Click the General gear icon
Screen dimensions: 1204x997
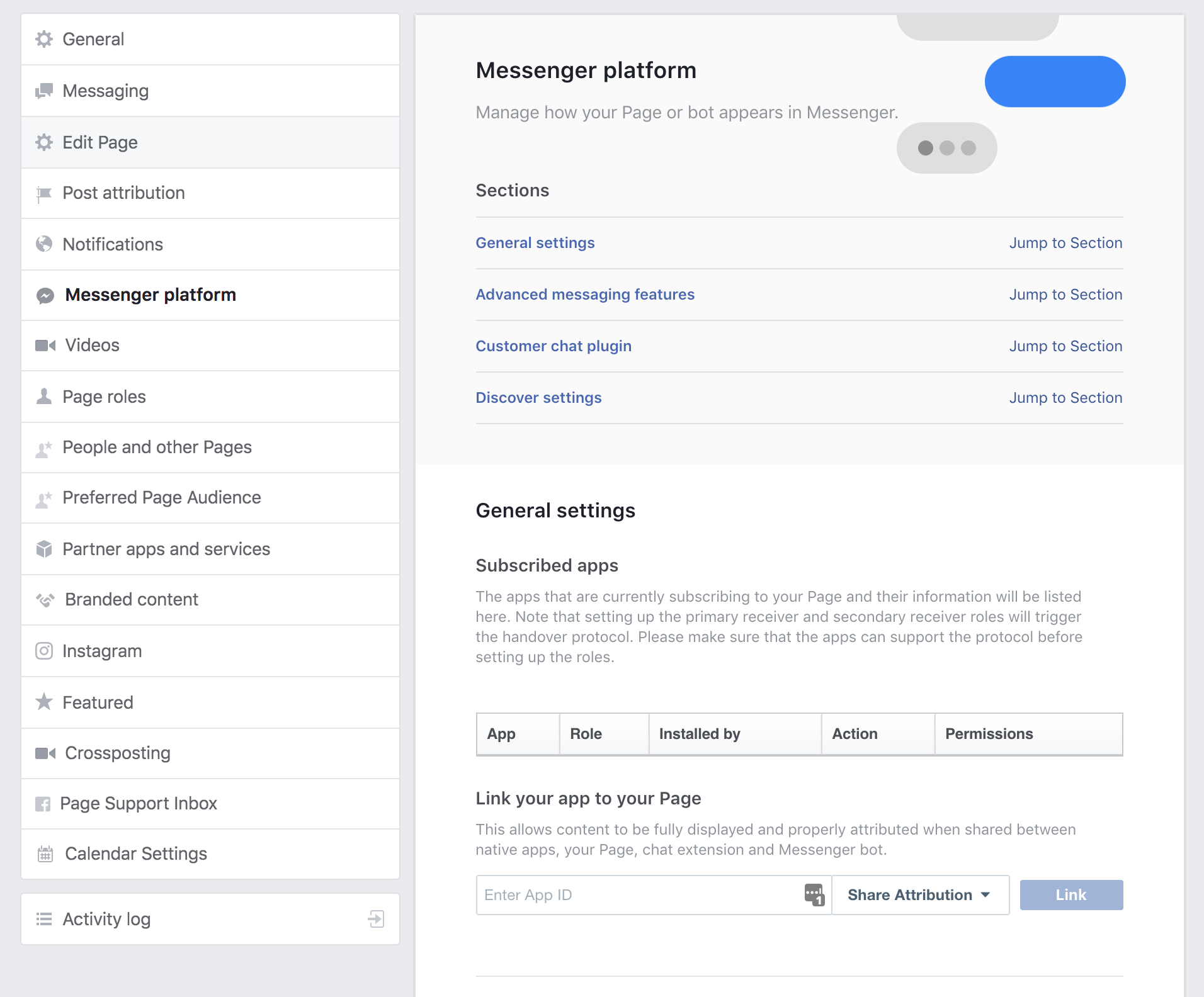pyautogui.click(x=44, y=39)
